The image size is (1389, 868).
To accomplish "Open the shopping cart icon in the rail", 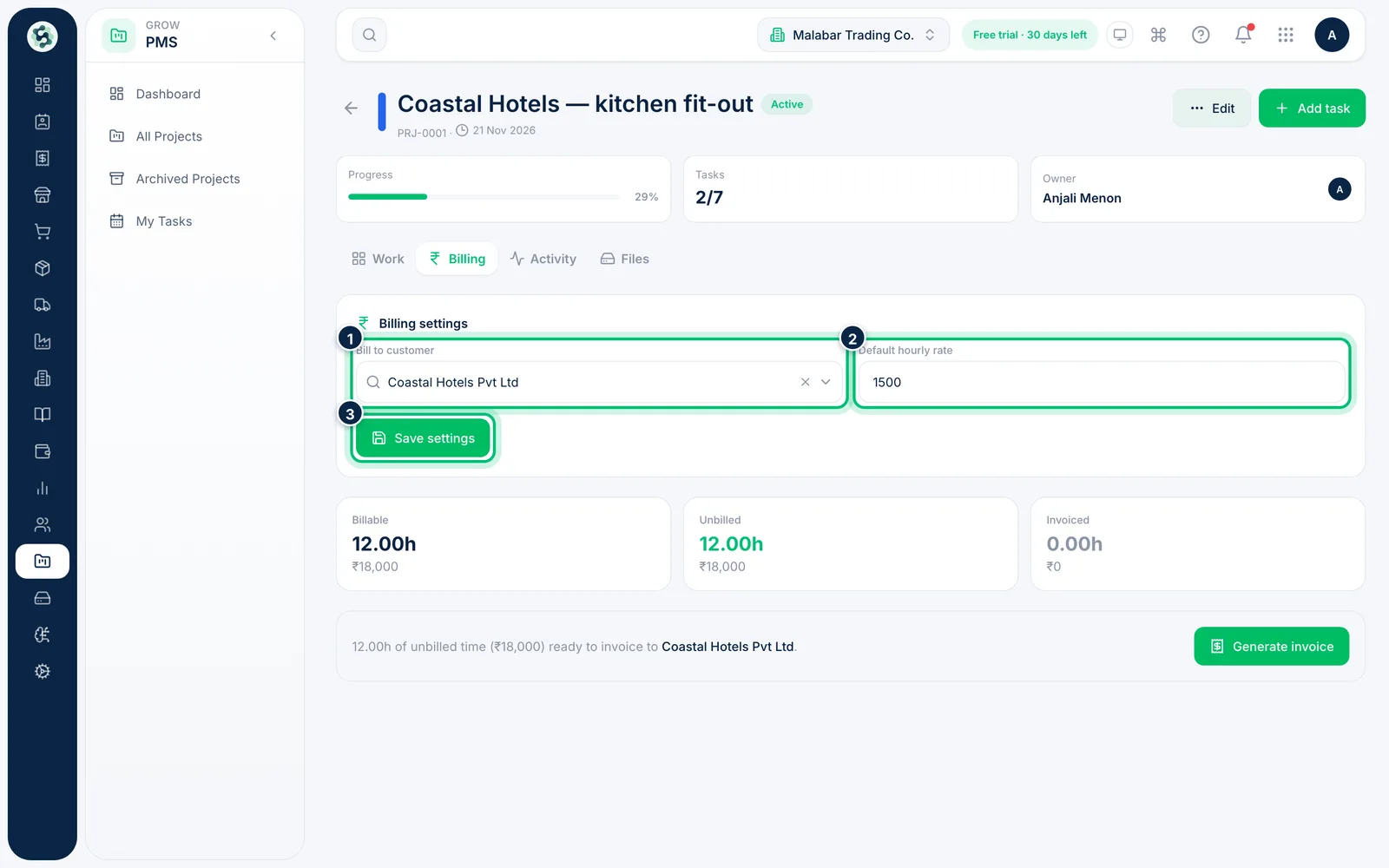I will (x=42, y=232).
